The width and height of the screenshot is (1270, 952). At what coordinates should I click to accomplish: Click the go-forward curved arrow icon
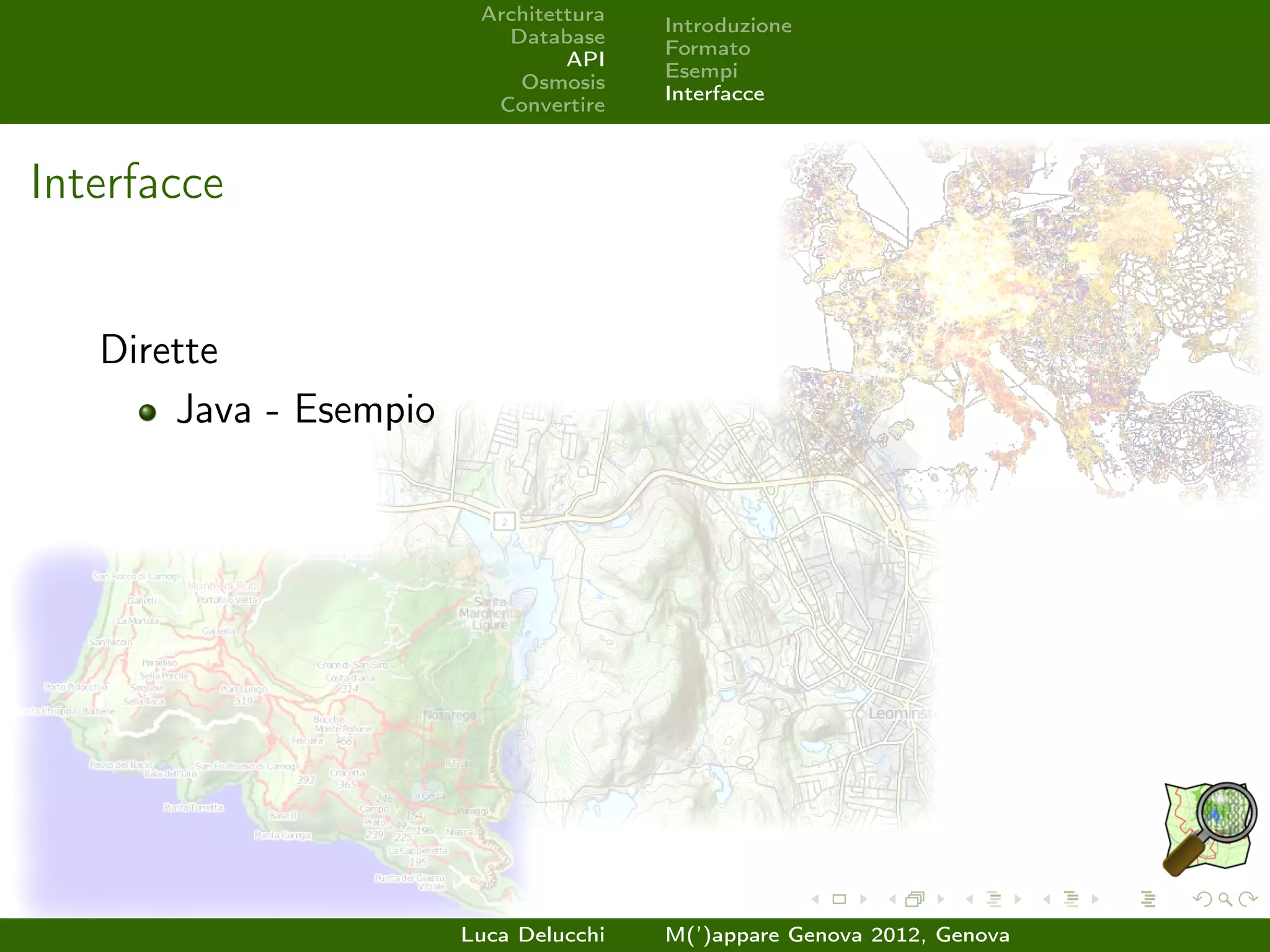click(1248, 899)
